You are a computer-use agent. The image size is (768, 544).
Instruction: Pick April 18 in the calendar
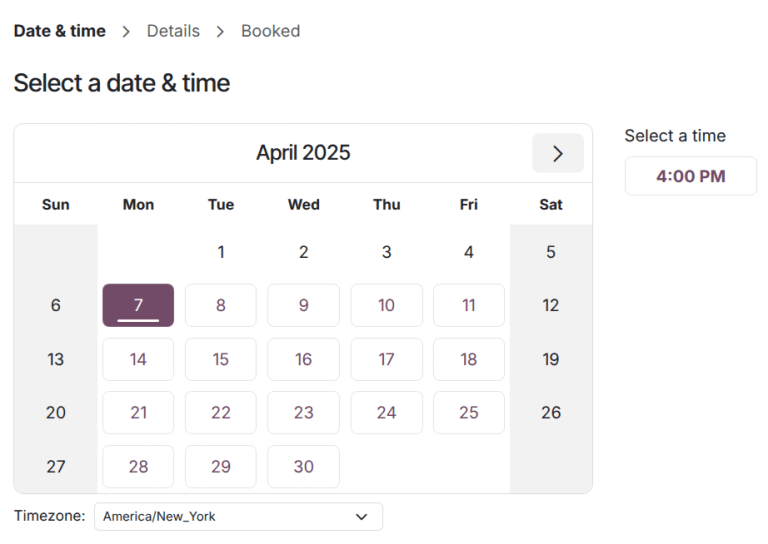tap(468, 359)
